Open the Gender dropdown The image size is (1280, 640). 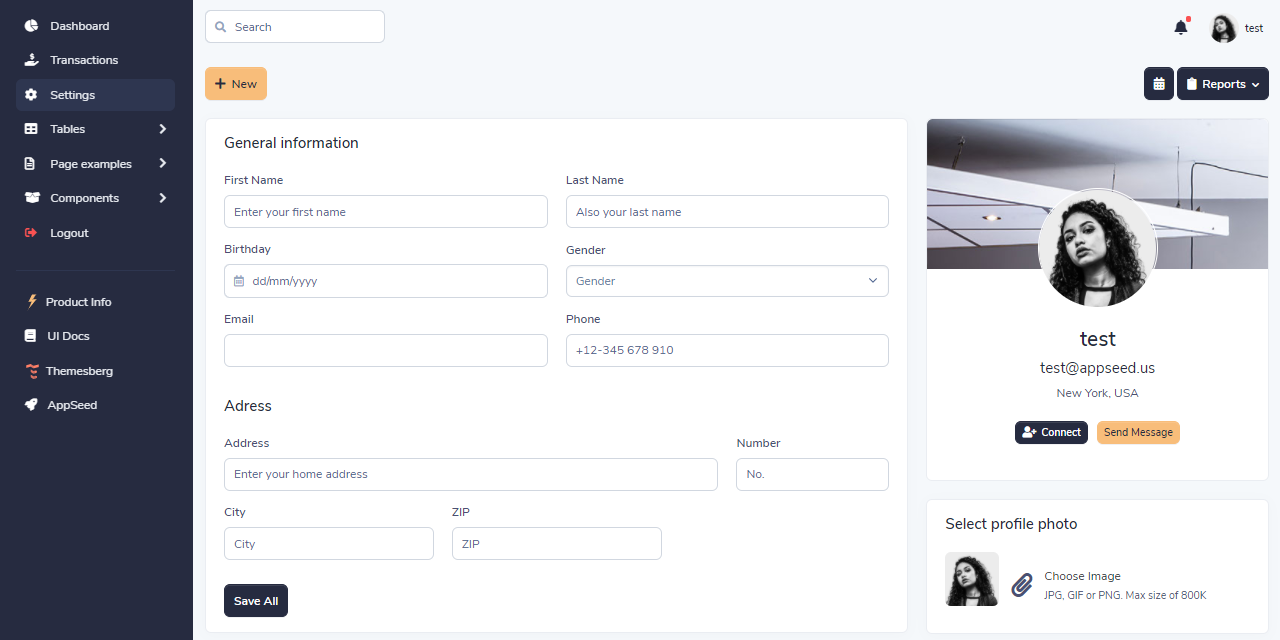pos(727,281)
